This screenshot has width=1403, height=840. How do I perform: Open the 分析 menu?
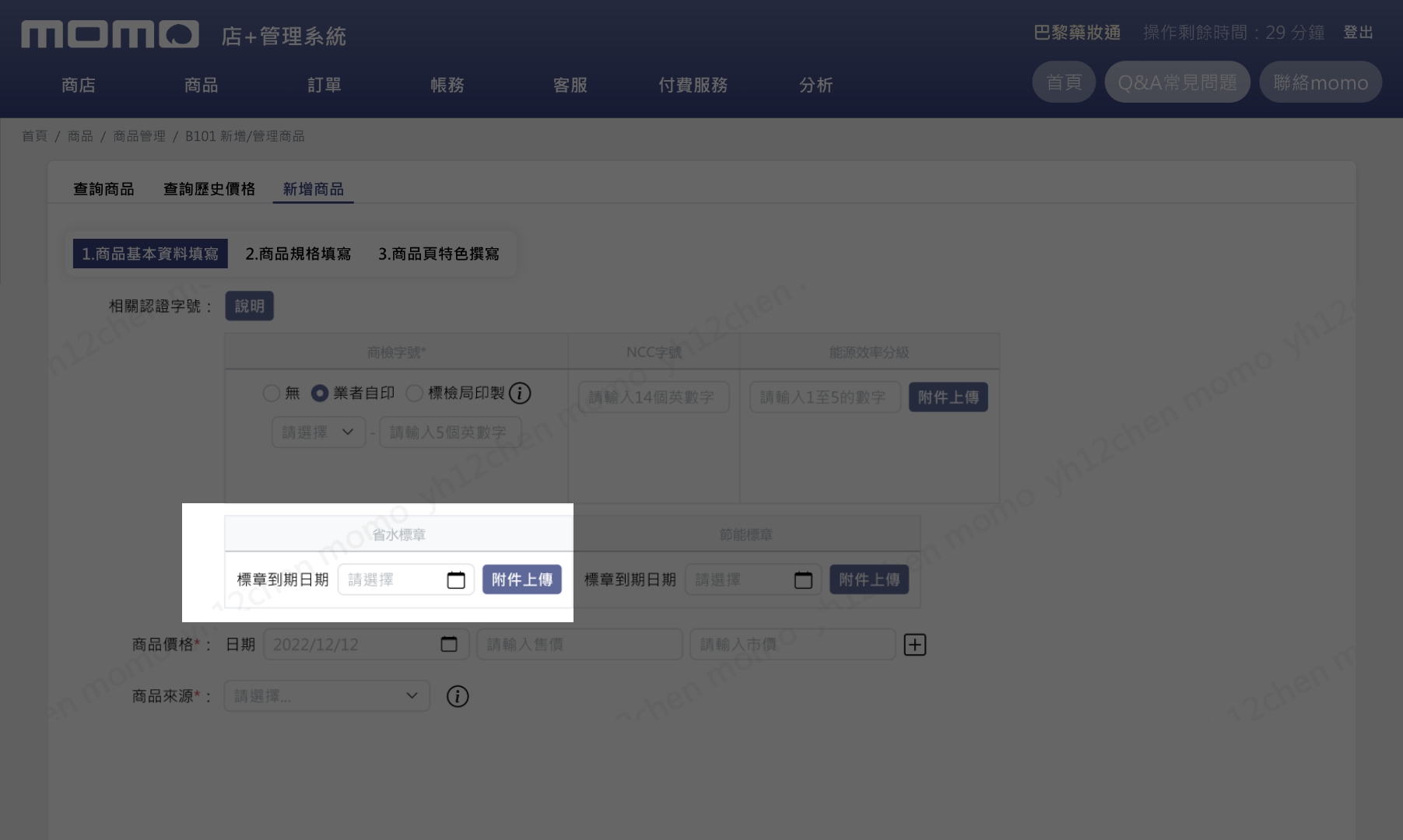pyautogui.click(x=816, y=85)
